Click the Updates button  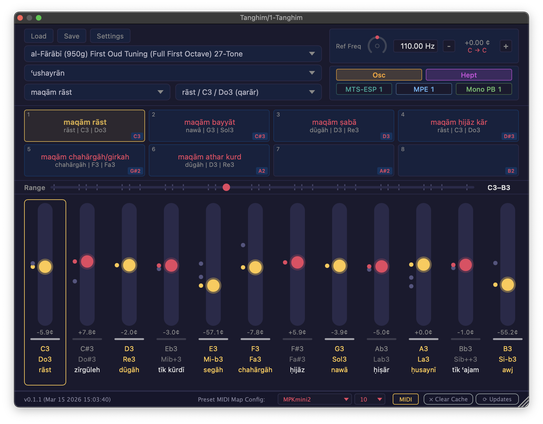(x=497, y=399)
